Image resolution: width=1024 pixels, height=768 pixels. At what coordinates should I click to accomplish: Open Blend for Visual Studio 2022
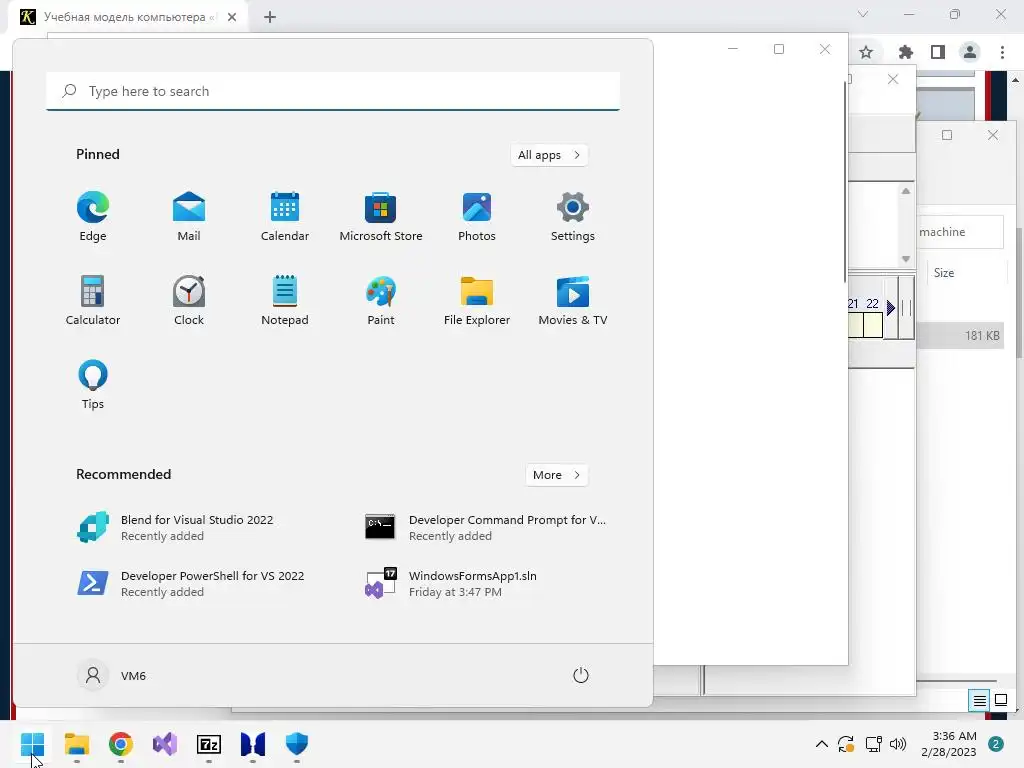pos(196,528)
